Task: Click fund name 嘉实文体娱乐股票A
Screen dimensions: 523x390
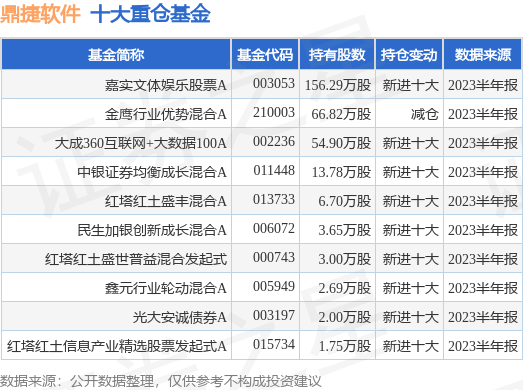Action: tap(166, 85)
